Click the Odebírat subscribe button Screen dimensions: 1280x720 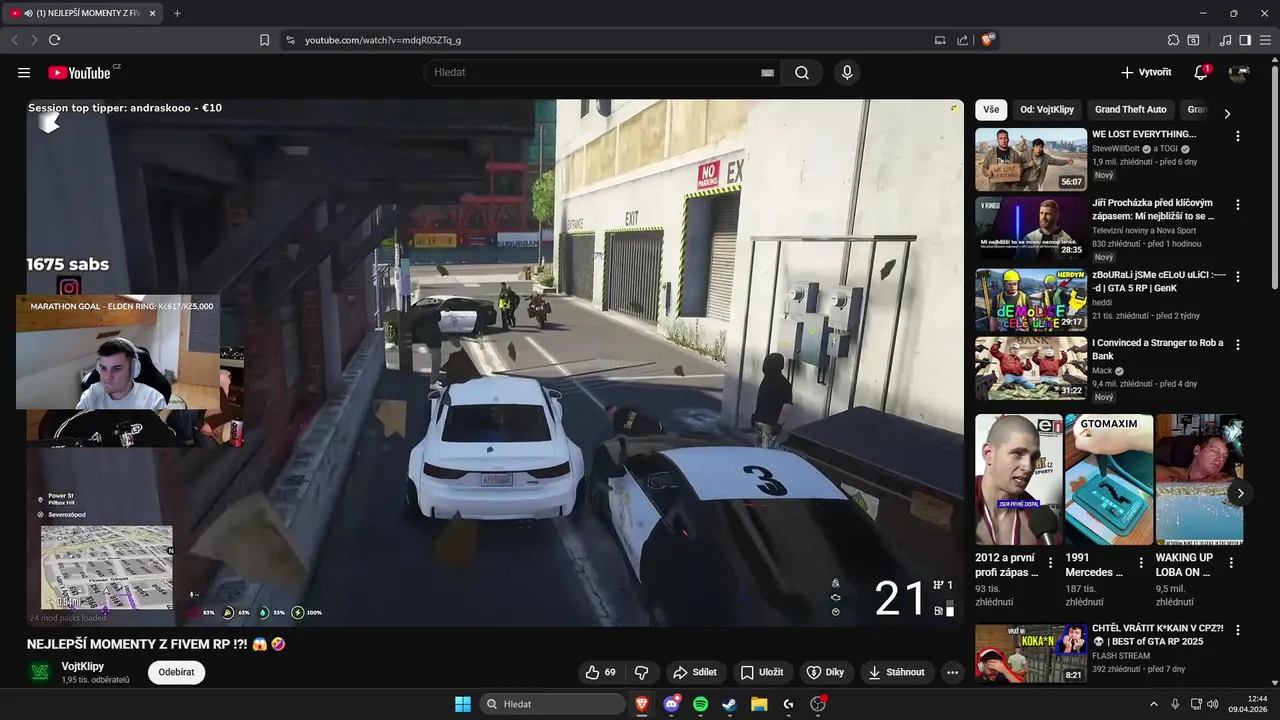[x=176, y=672]
